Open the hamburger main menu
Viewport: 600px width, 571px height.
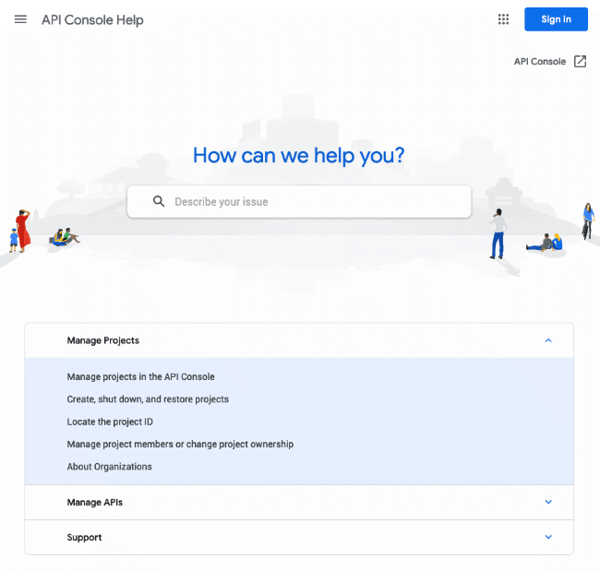(x=21, y=19)
